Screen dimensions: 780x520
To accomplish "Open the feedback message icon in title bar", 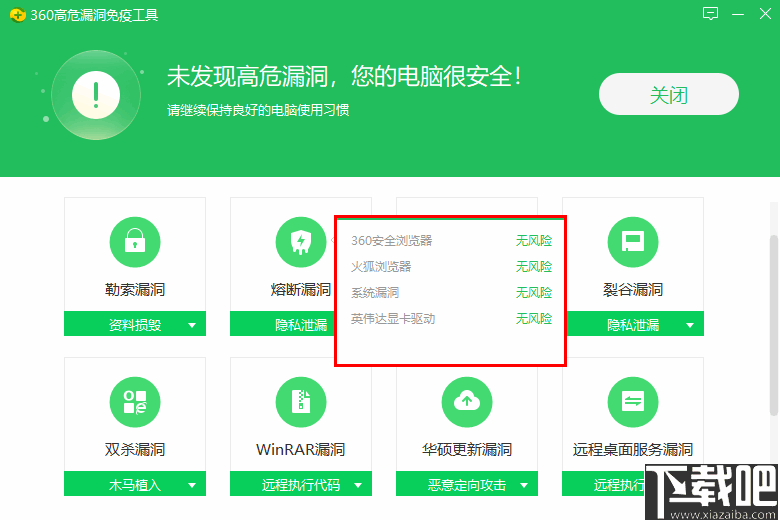I will pos(710,13).
